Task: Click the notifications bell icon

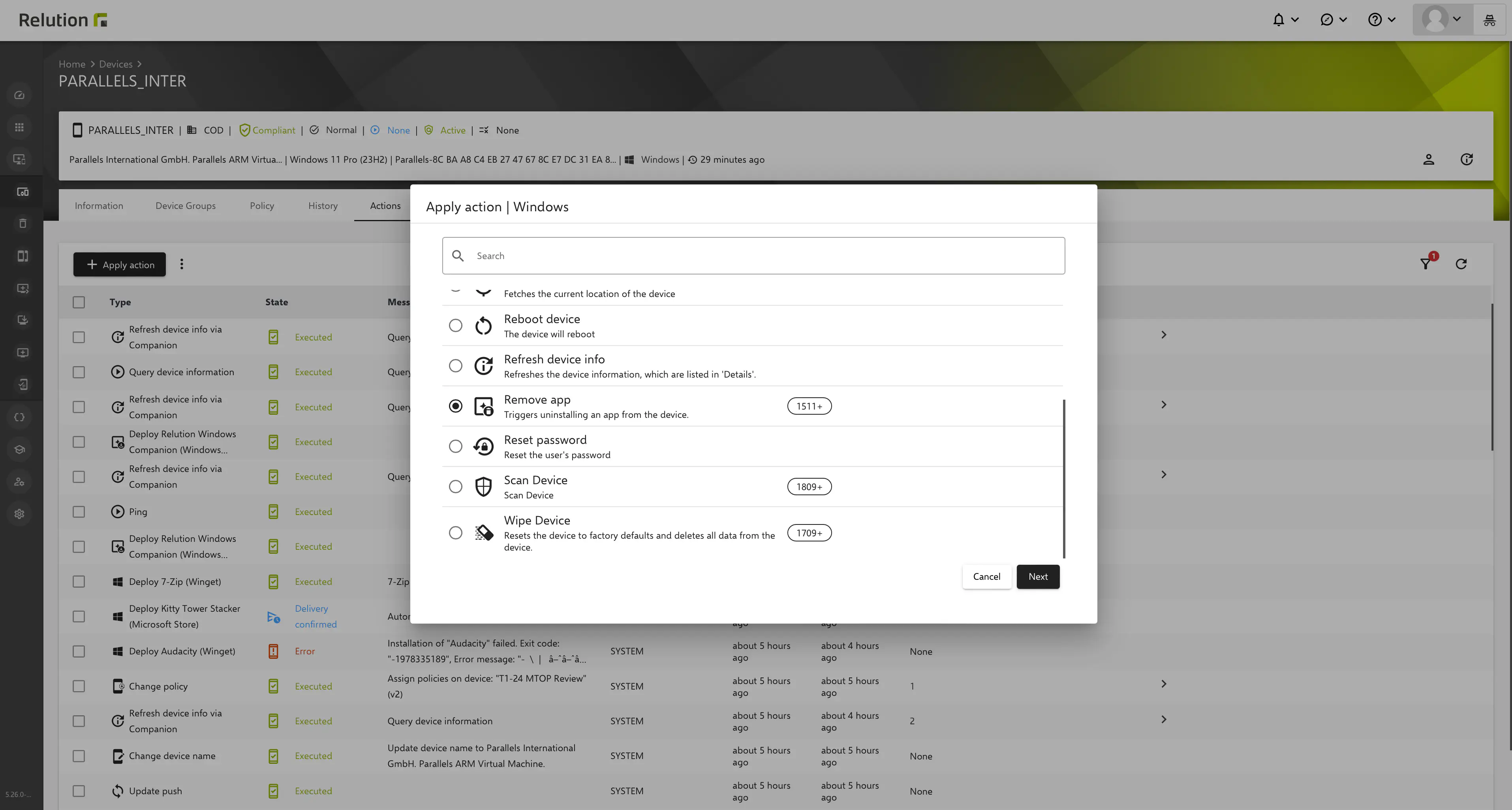Action: coord(1278,20)
